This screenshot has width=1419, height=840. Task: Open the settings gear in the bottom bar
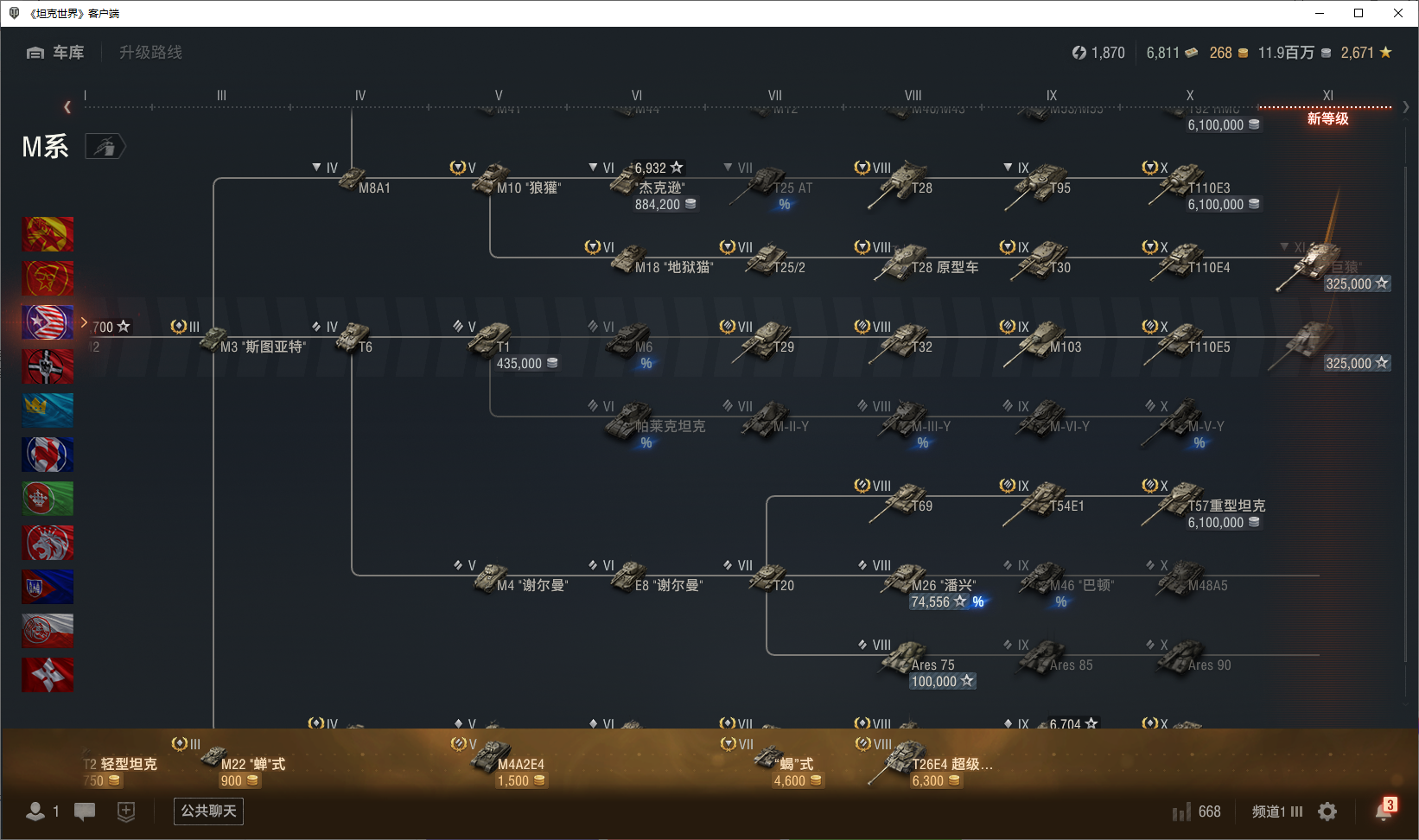[x=1327, y=811]
